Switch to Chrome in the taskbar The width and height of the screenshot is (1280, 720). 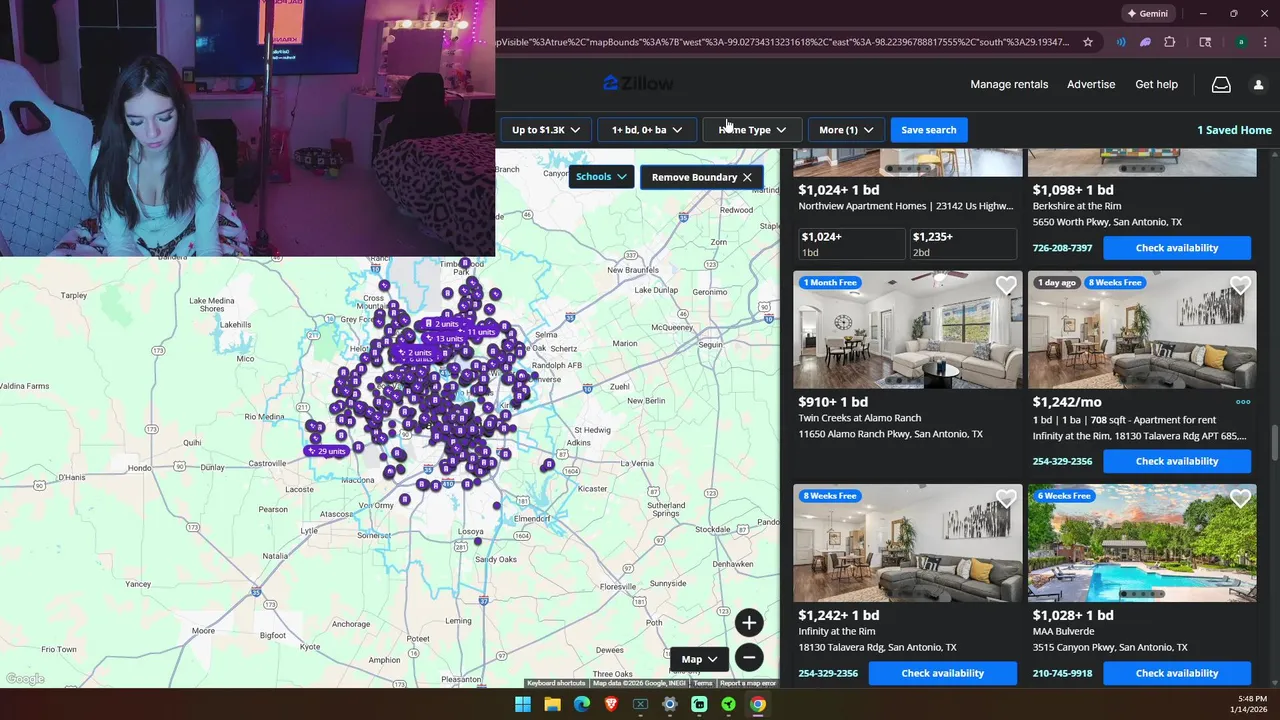758,704
